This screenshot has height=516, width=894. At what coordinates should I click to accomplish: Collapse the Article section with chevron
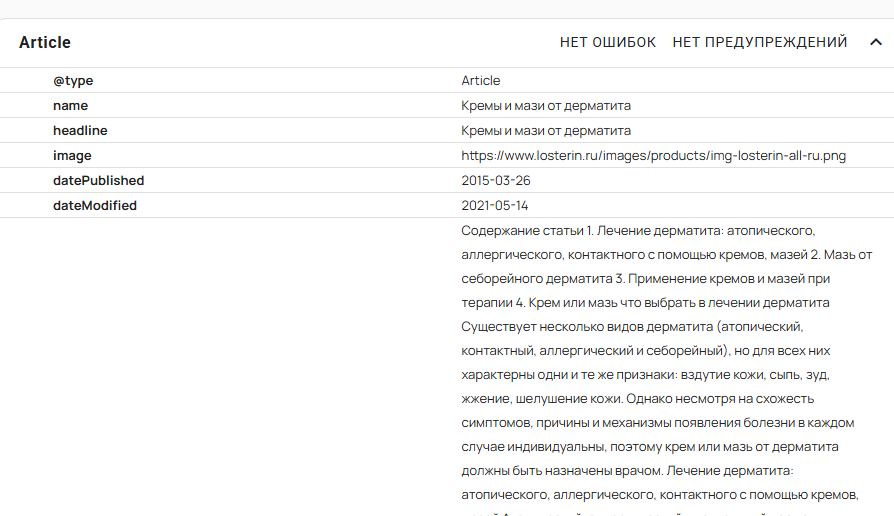click(876, 42)
